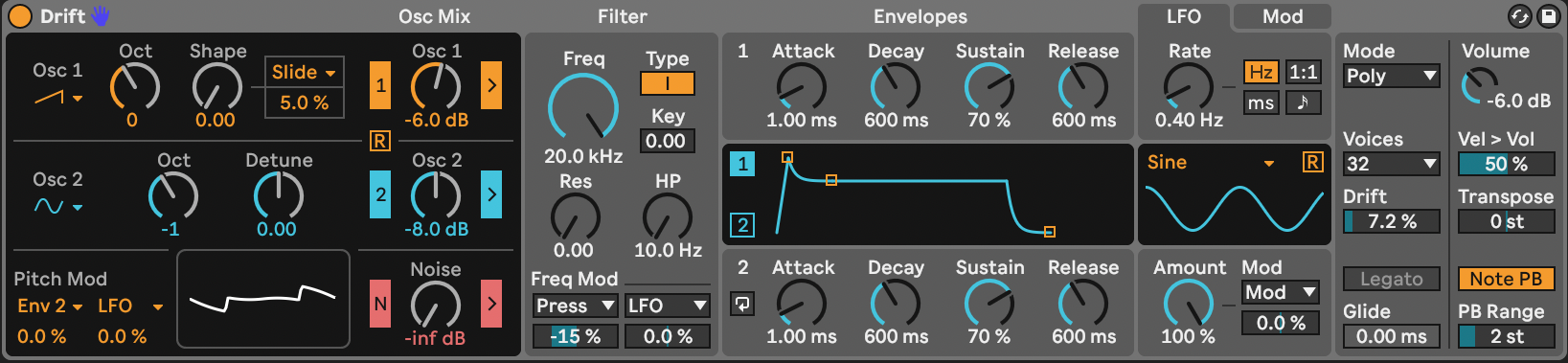Open the Press freq mod source dropdown
This screenshot has height=363, width=1568.
tap(575, 306)
